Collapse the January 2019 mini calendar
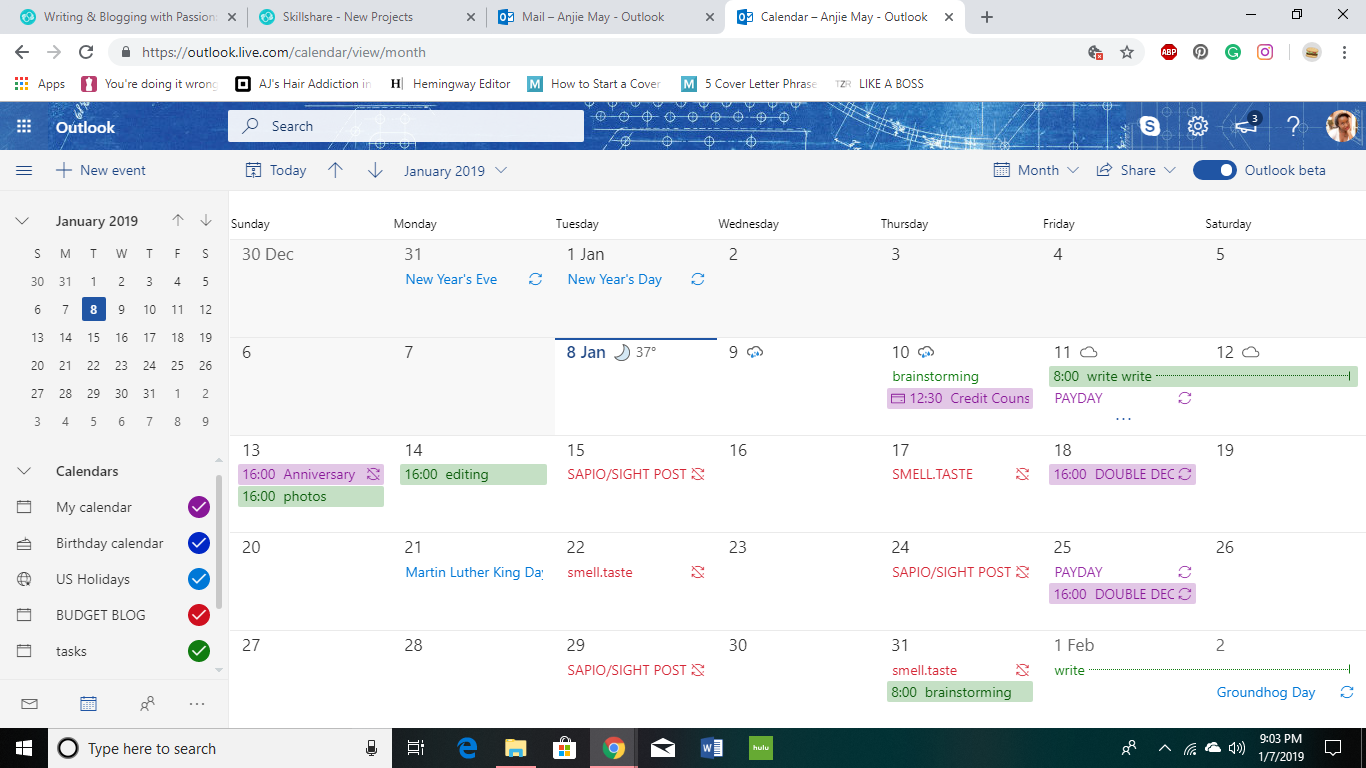The image size is (1366, 768). click(23, 221)
